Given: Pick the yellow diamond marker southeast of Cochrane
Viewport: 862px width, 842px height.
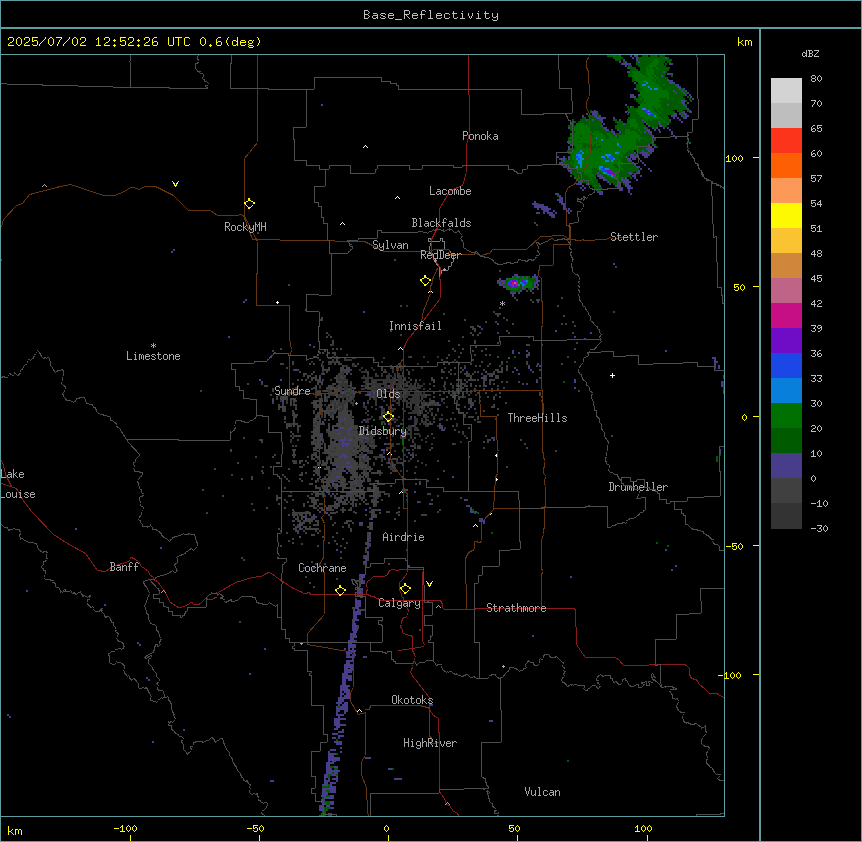Looking at the screenshot, I should click(x=340, y=590).
